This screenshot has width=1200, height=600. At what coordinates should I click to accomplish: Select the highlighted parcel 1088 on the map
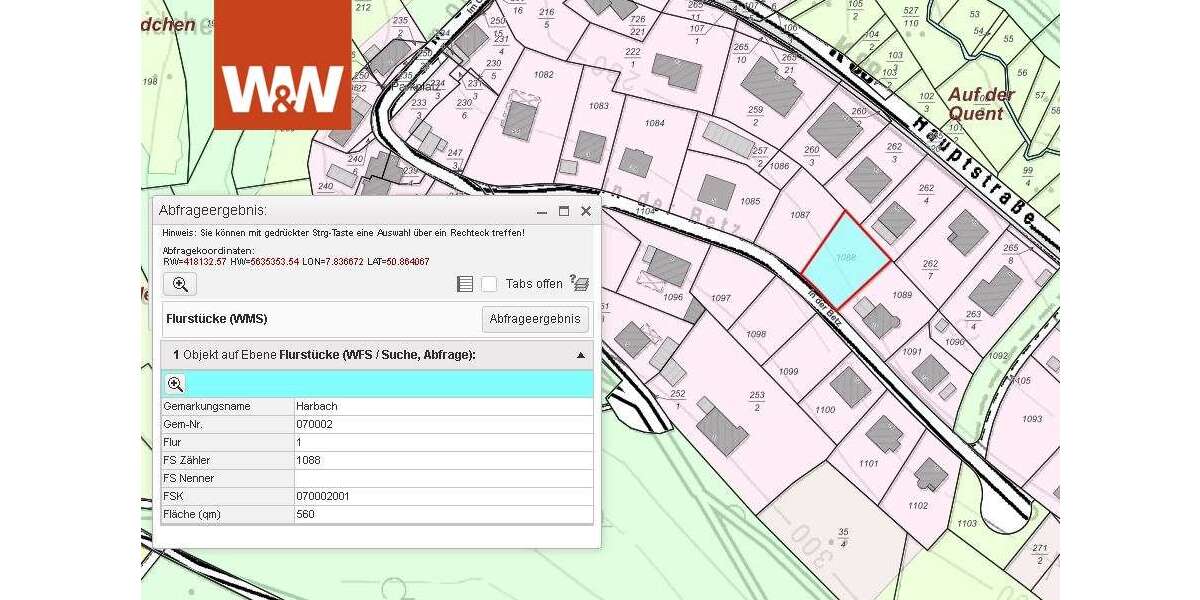point(845,260)
